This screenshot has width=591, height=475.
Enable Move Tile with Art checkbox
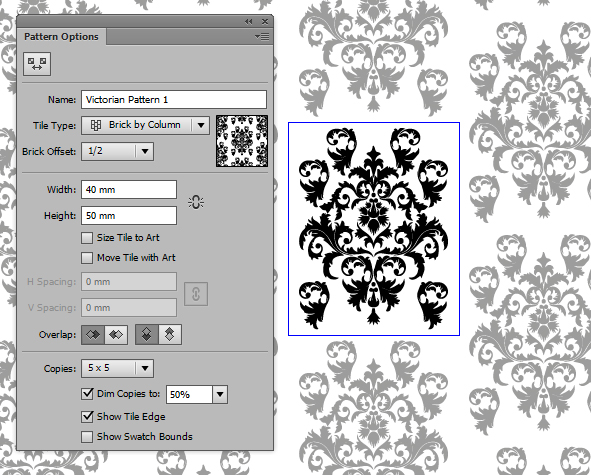coord(87,258)
